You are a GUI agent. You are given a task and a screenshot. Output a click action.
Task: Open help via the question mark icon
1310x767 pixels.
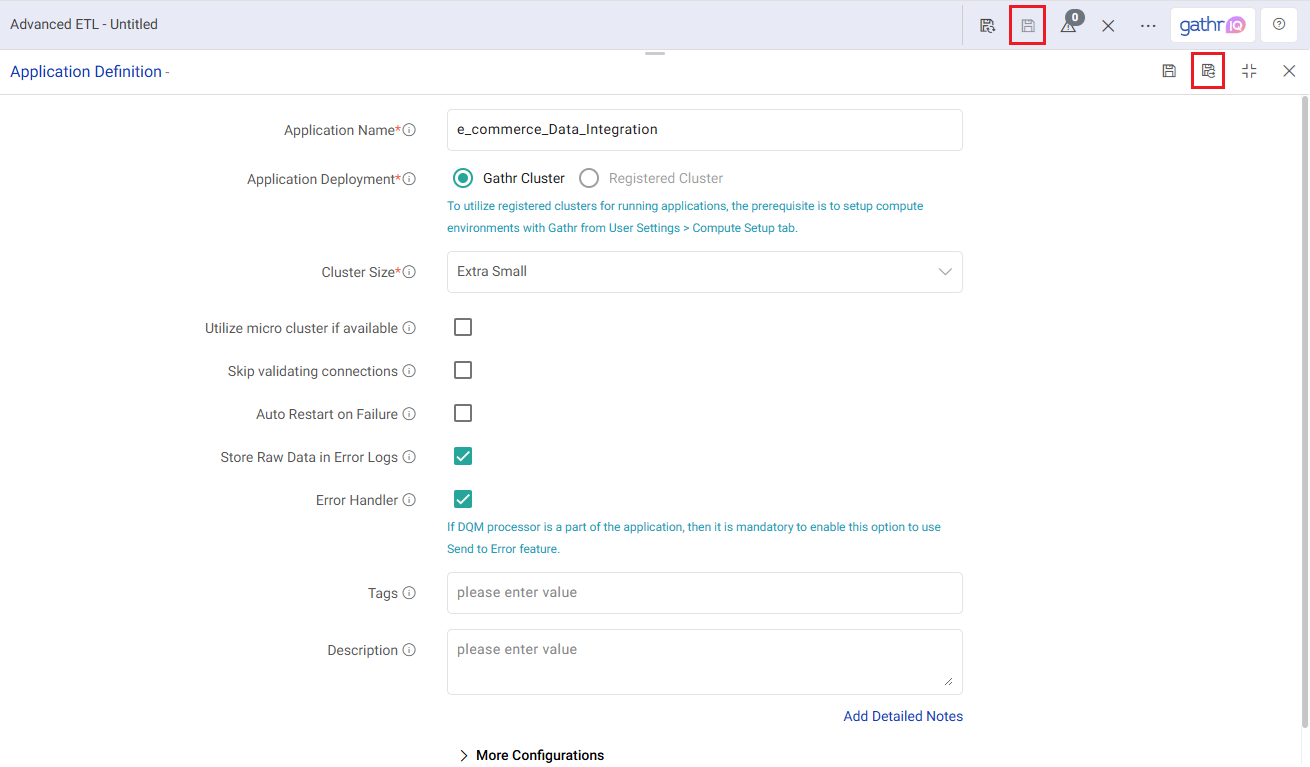1278,24
